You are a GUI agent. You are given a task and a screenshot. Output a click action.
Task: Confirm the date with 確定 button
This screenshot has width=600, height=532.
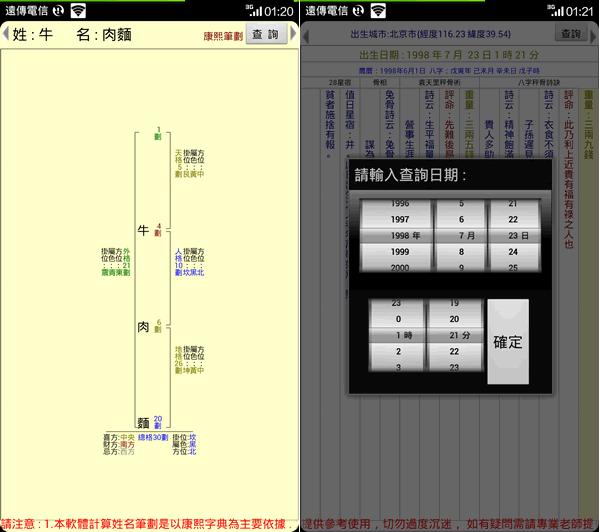508,341
